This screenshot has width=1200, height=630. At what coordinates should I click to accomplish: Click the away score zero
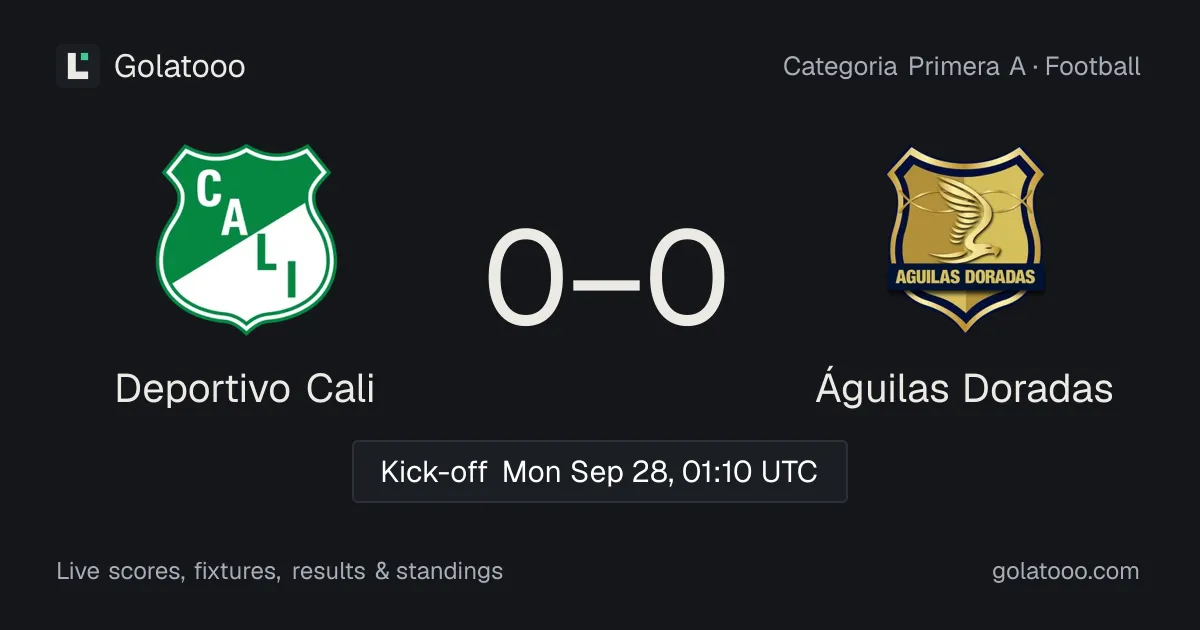click(x=686, y=279)
